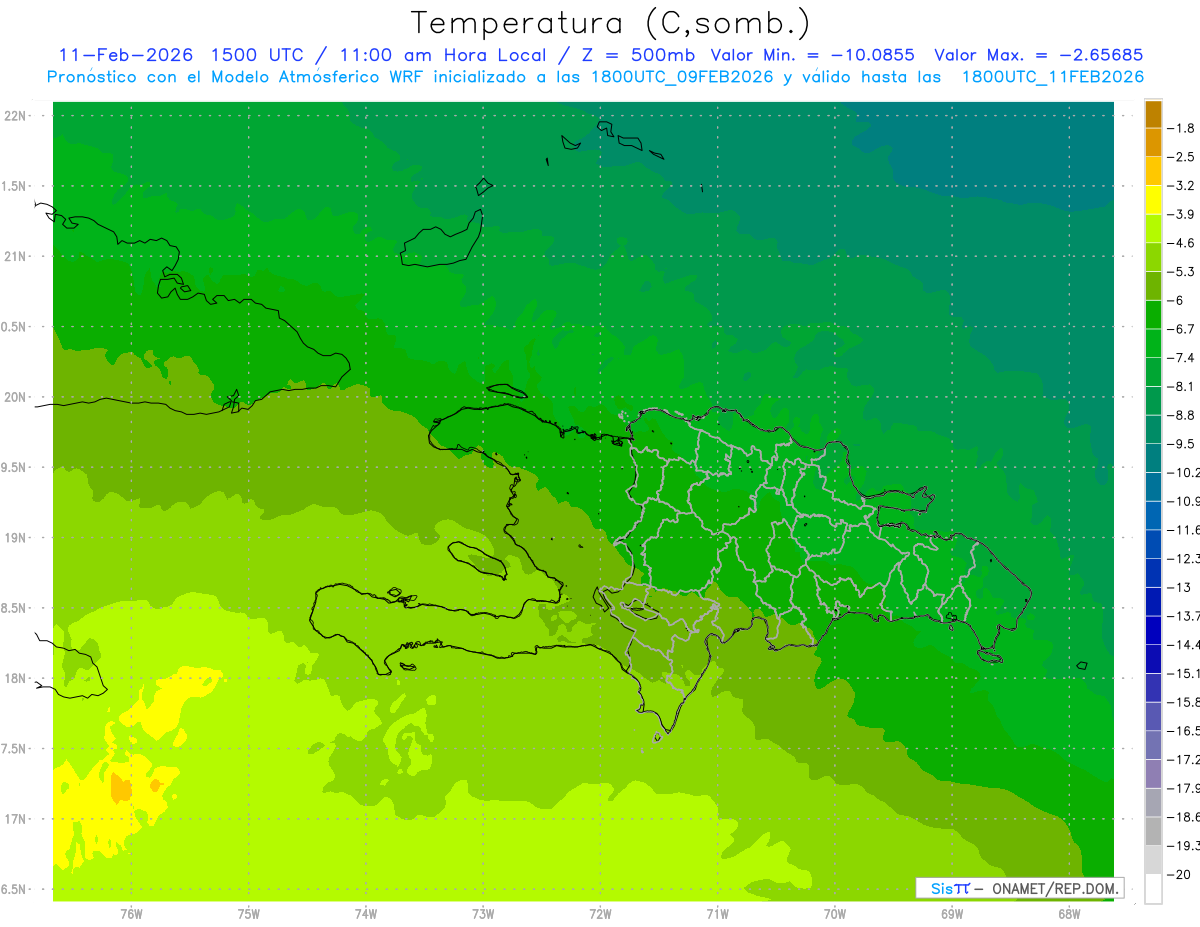Select green legend swatch between -6 and -6.7
The width and height of the screenshot is (1200, 927).
[x=1153, y=314]
